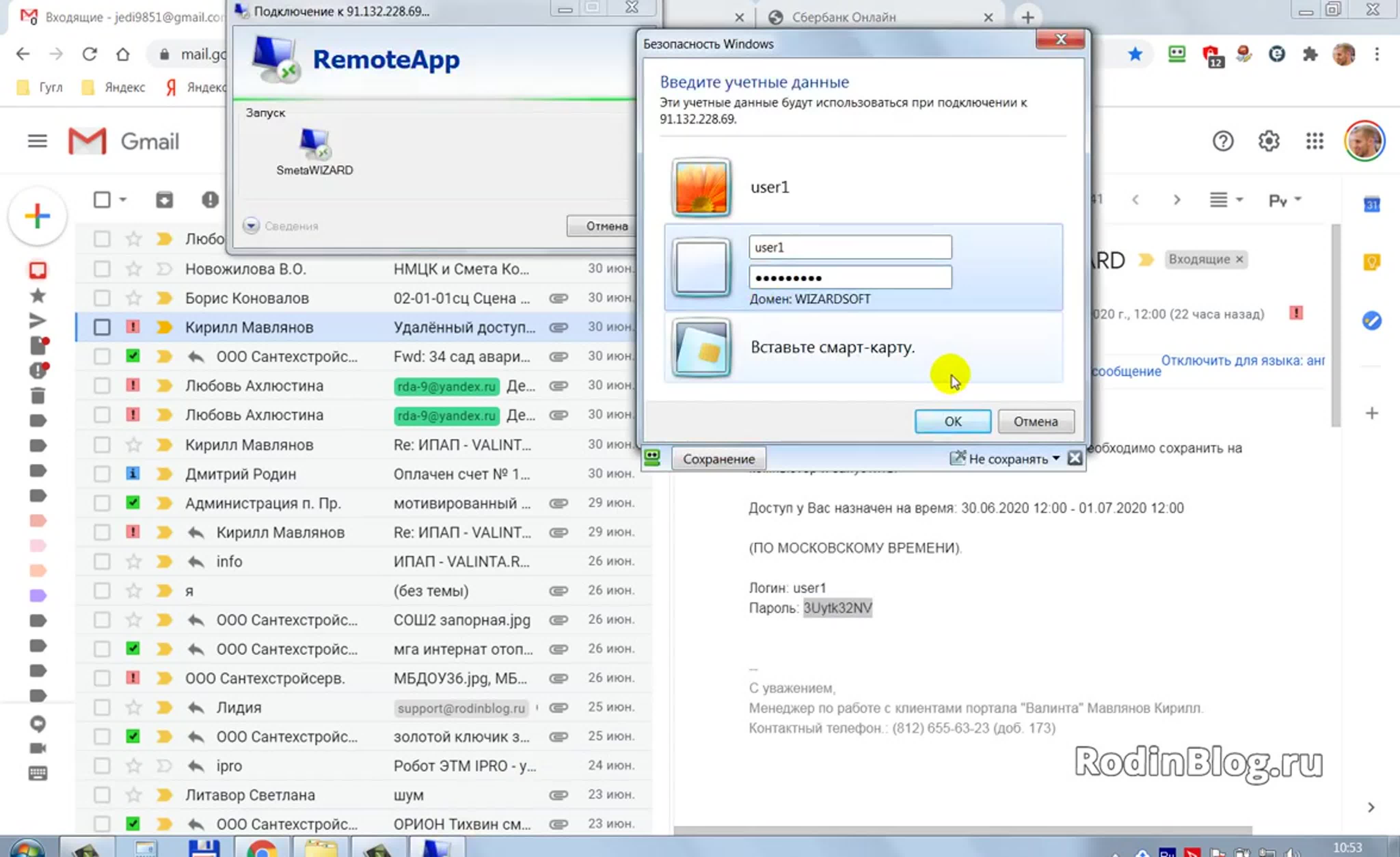Open the Яндекс bookmark with red Я logo
This screenshot has width=1400, height=857.
[x=196, y=87]
